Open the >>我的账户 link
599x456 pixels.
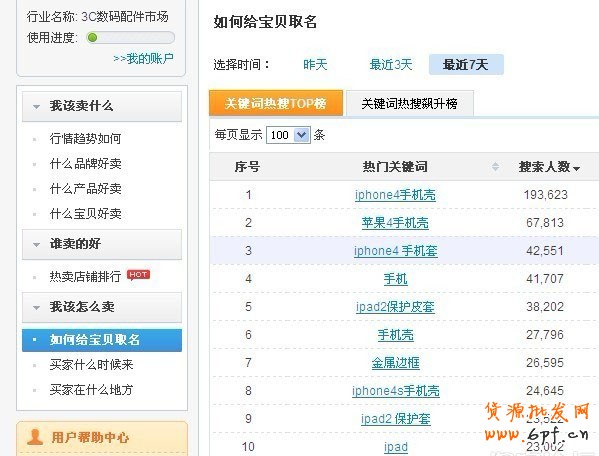coord(144,58)
